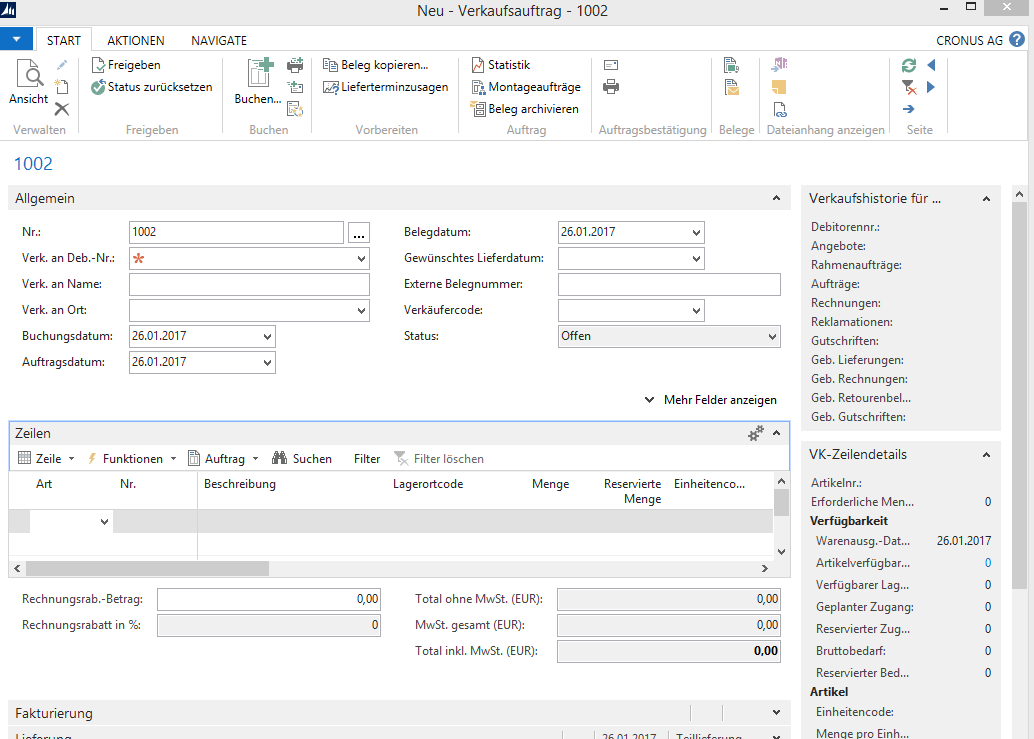Click Freigeben to release the order
The width and height of the screenshot is (1034, 739).
126,65
